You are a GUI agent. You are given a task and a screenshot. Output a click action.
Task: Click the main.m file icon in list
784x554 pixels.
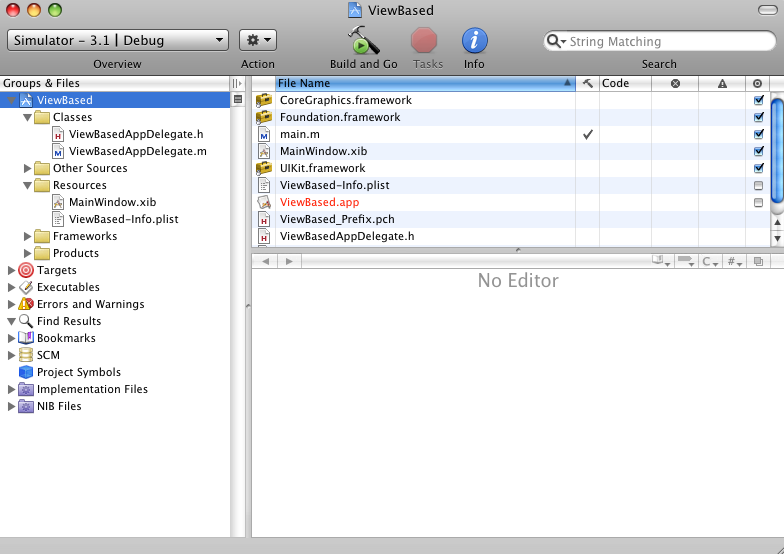click(264, 134)
